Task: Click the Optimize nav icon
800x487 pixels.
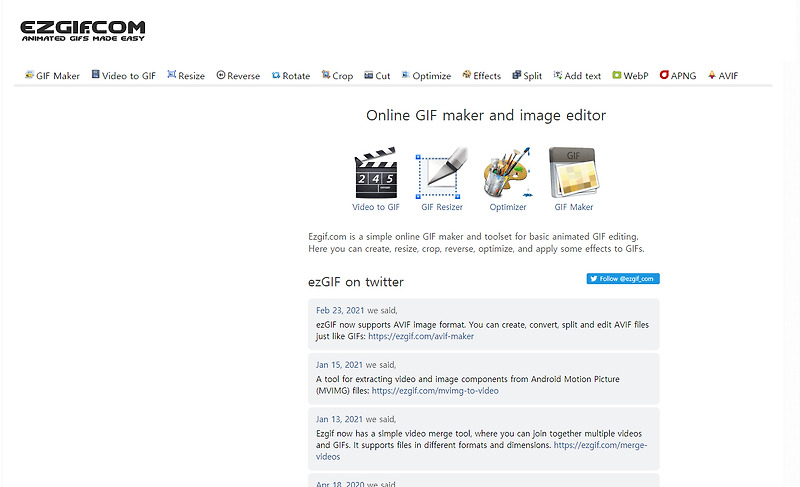Action: click(406, 74)
